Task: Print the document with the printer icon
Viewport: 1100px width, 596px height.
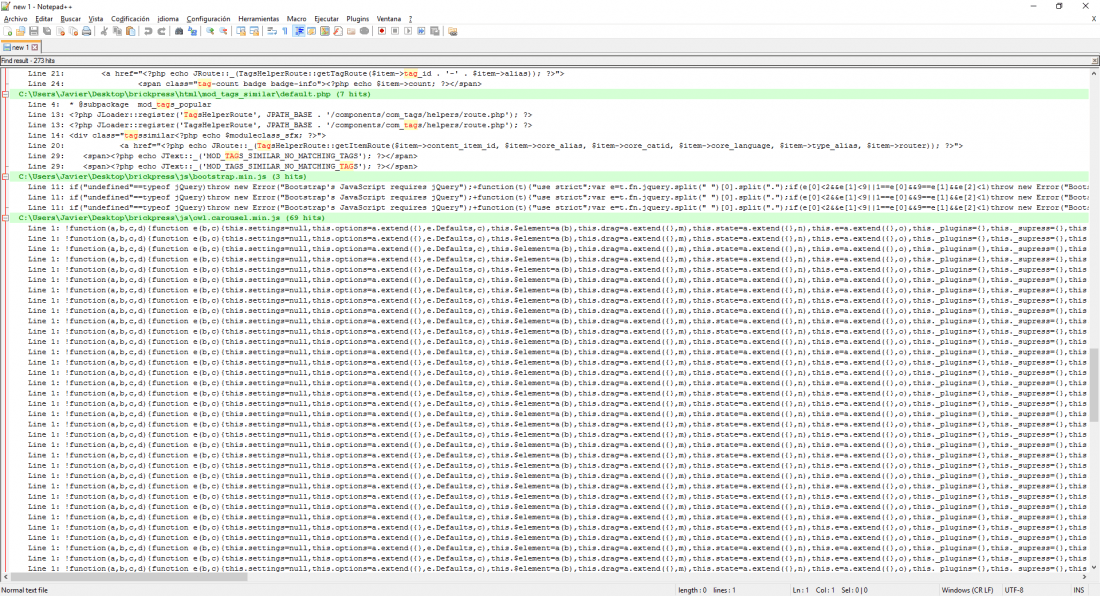Action: (86, 31)
